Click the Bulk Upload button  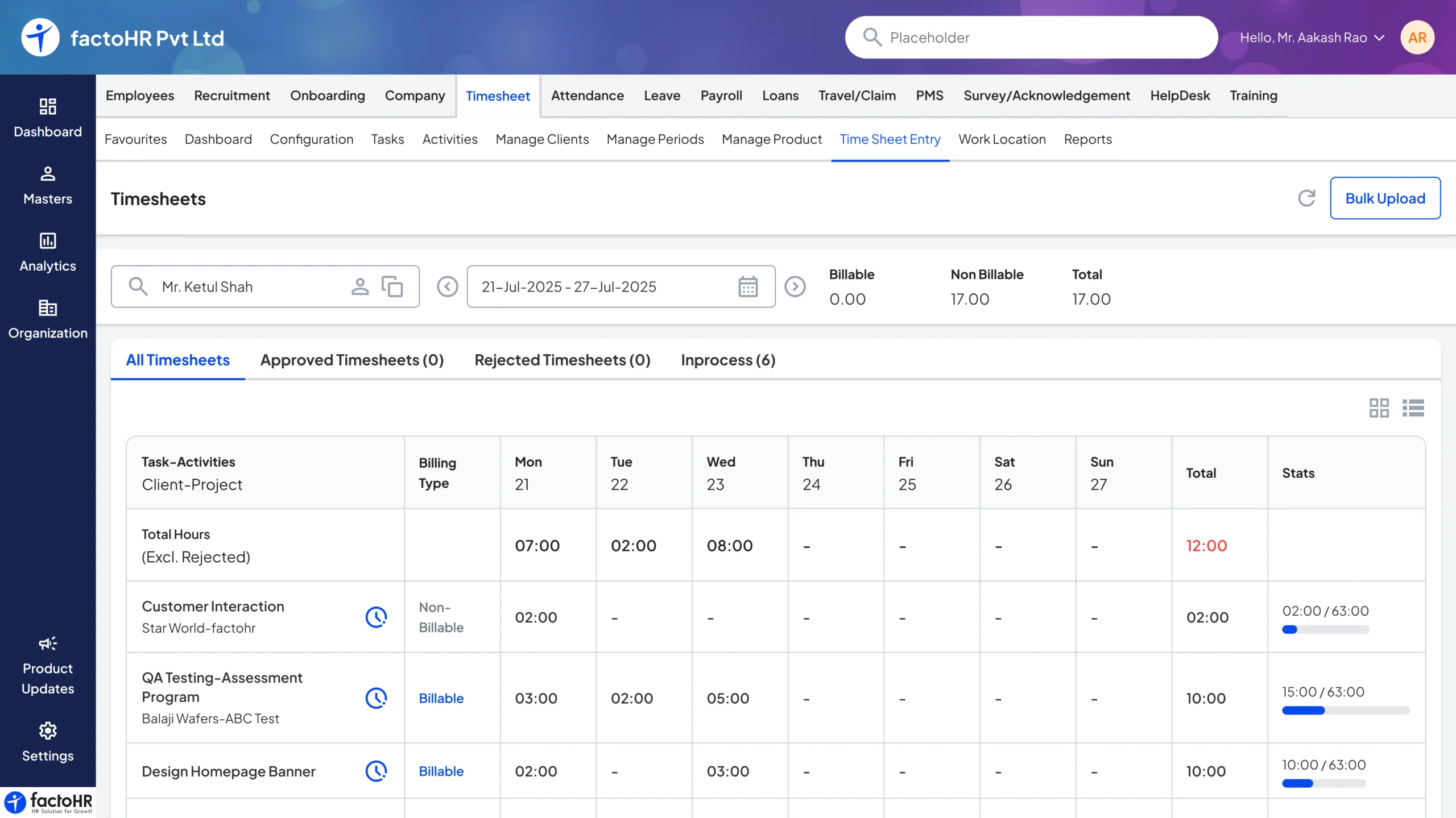click(1385, 198)
